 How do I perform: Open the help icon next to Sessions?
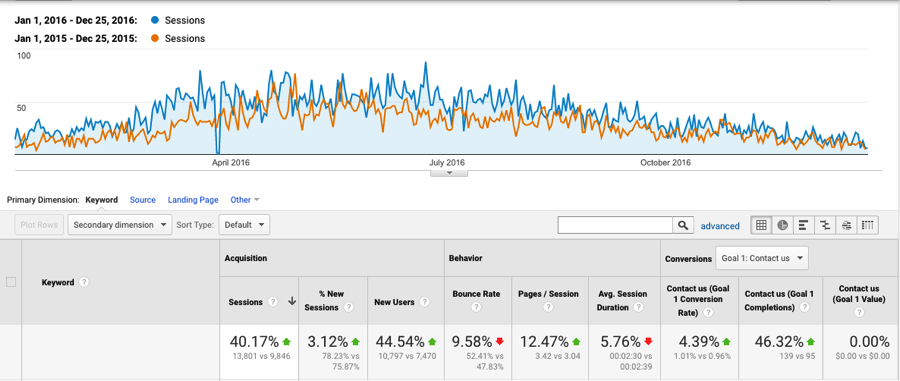coord(273,302)
